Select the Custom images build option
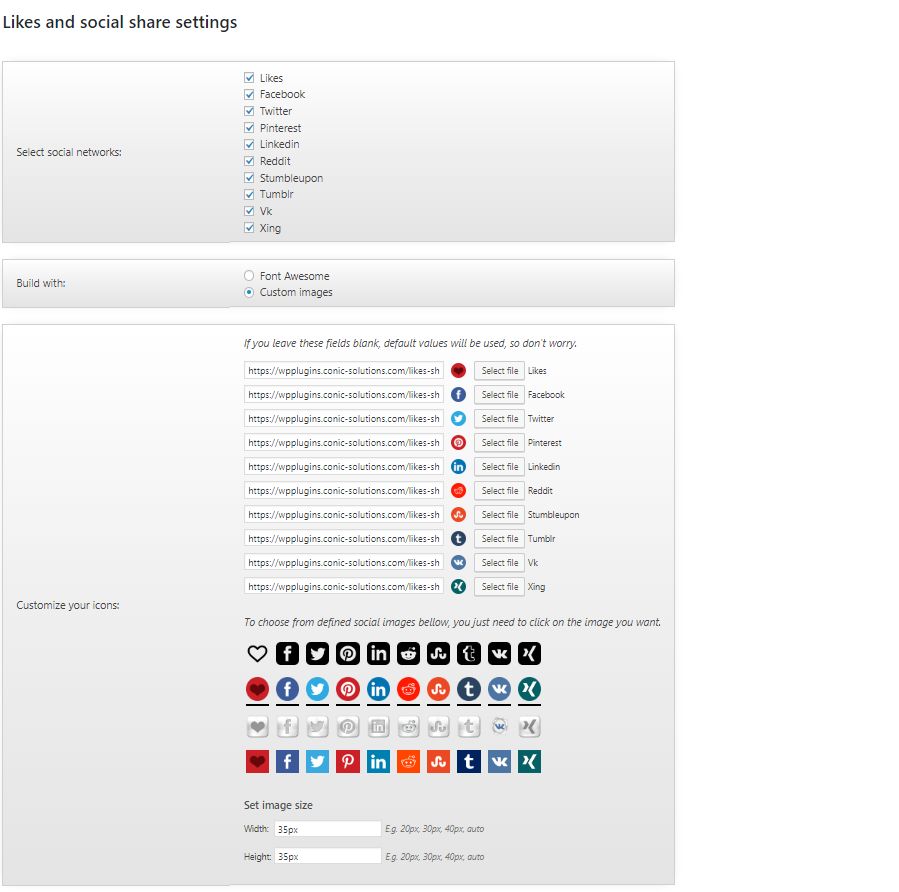899x892 pixels. (249, 292)
